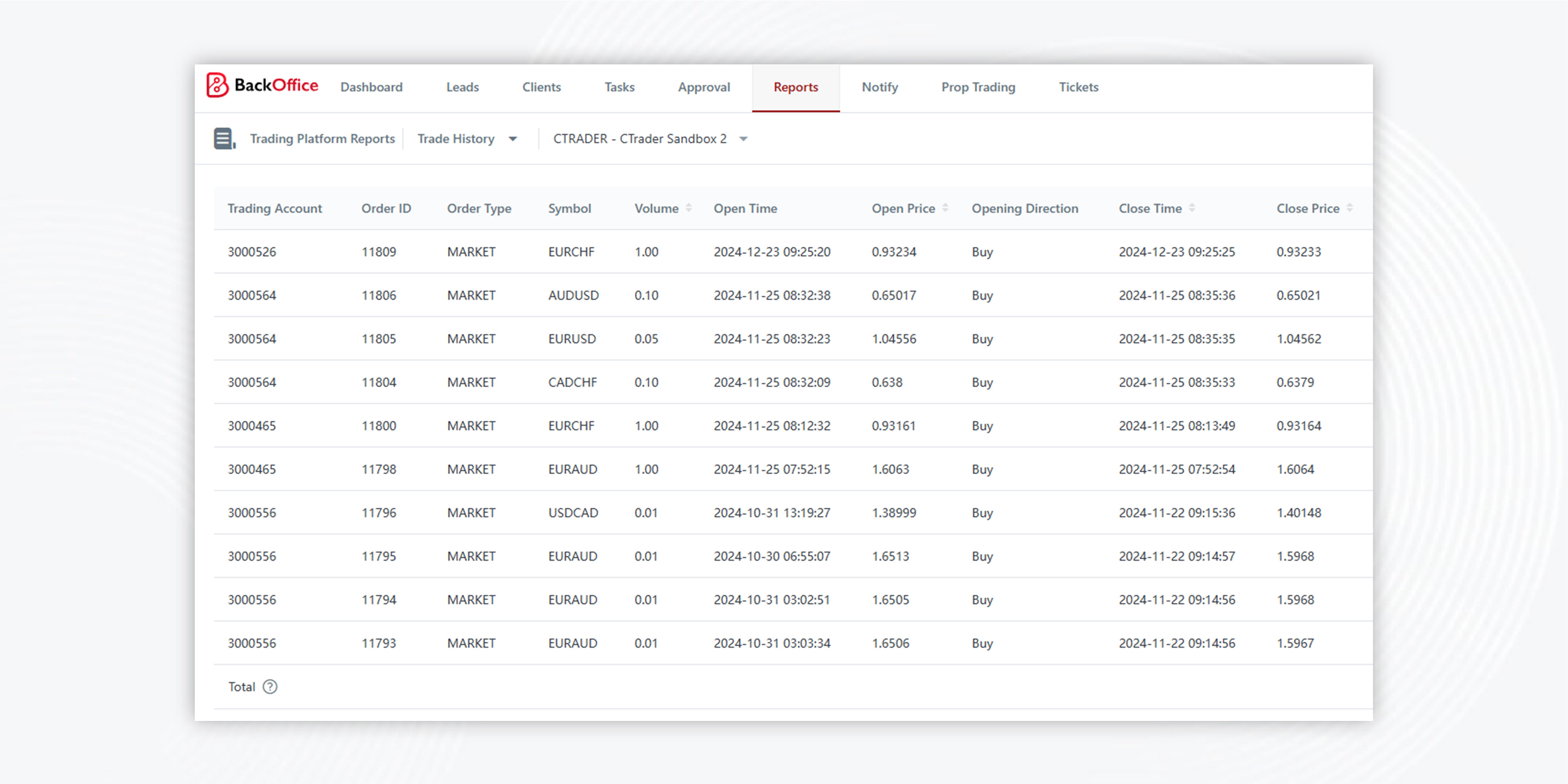
Task: Click order ID 11793
Action: pyautogui.click(x=379, y=643)
